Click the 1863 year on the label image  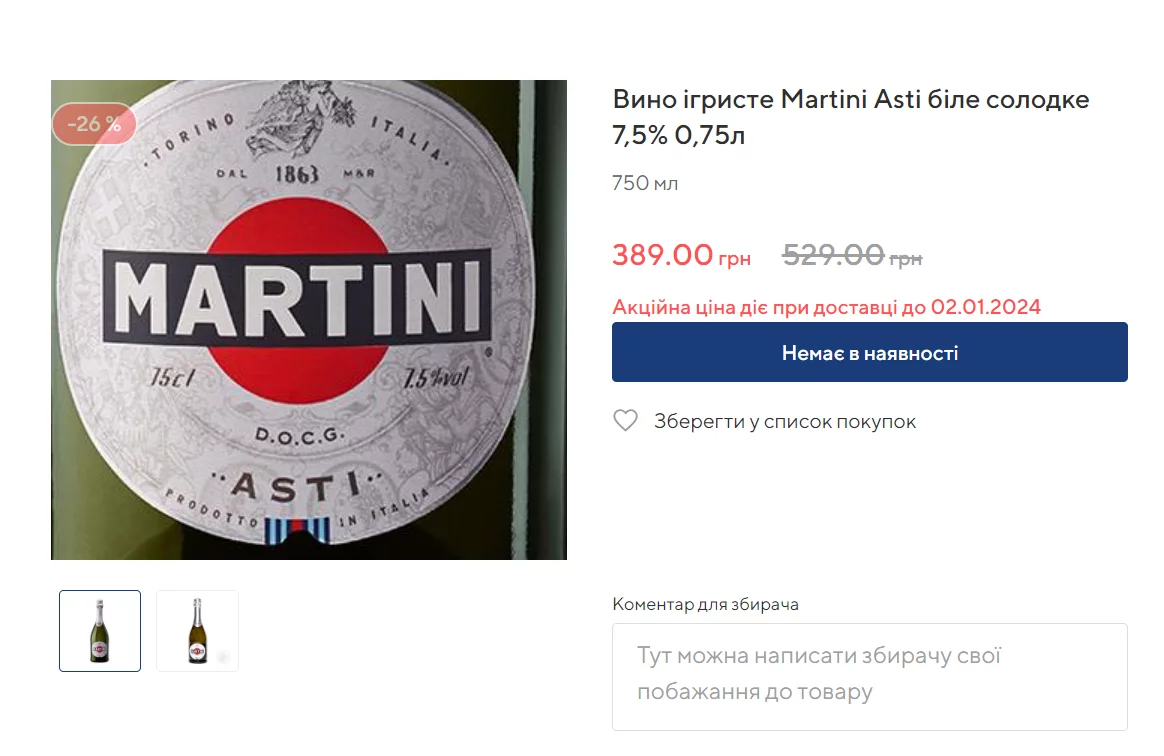[297, 174]
